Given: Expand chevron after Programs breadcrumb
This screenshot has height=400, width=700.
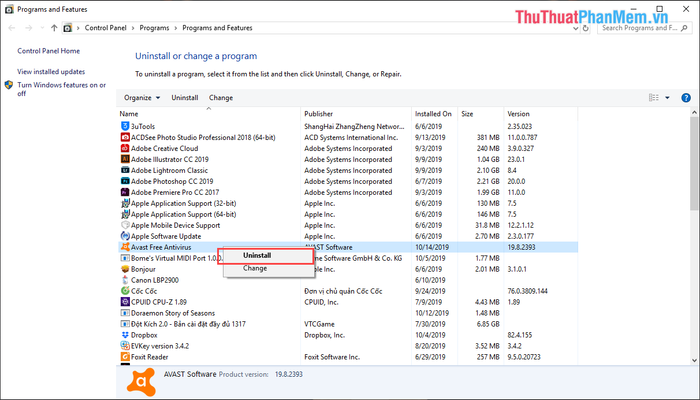Looking at the screenshot, I should [x=176, y=28].
